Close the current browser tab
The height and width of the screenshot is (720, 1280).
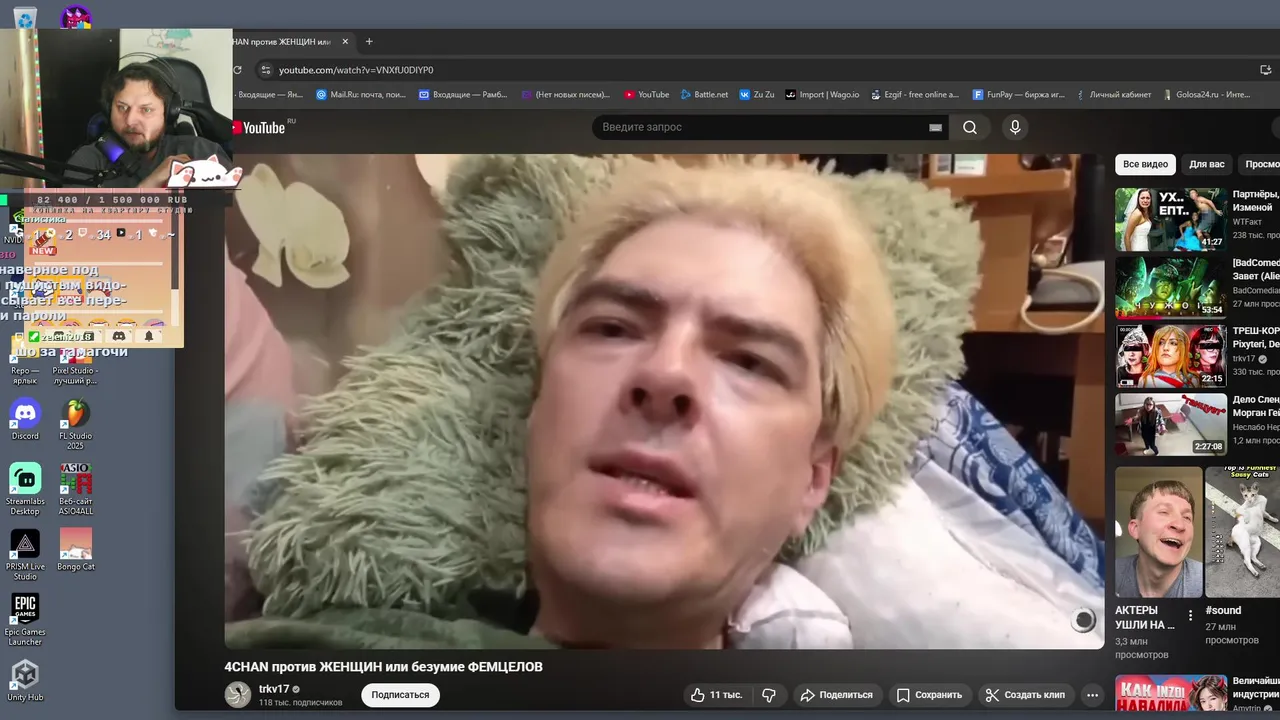(x=345, y=42)
